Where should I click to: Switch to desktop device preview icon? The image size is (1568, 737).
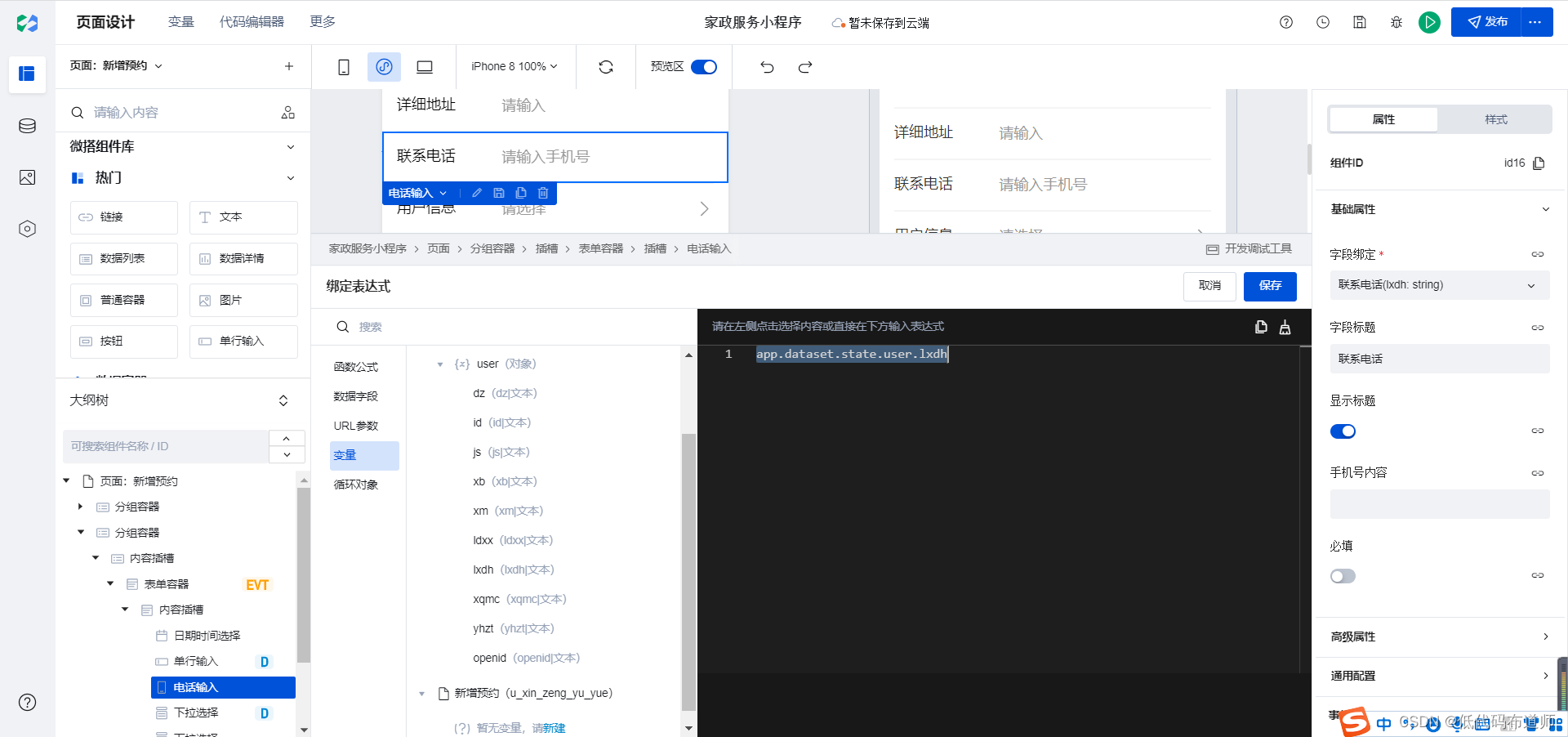pos(425,67)
